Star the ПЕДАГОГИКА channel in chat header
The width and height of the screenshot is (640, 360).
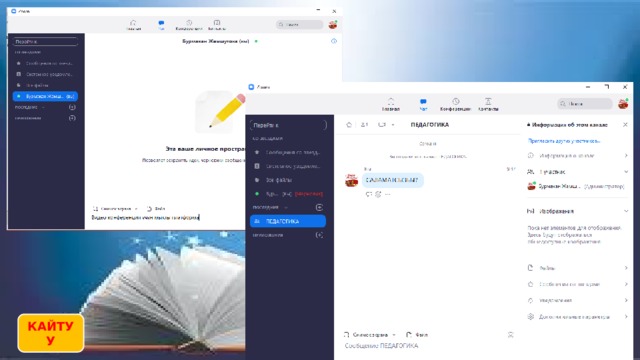[349, 124]
